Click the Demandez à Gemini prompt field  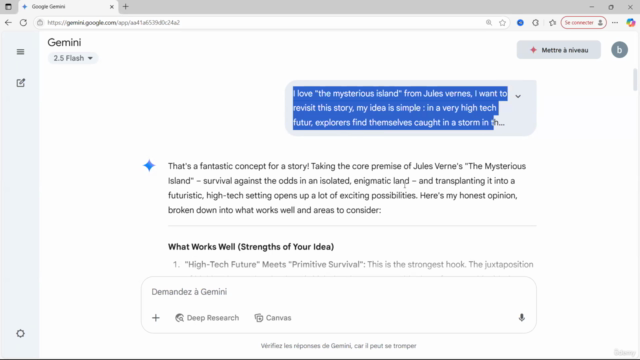(x=338, y=292)
